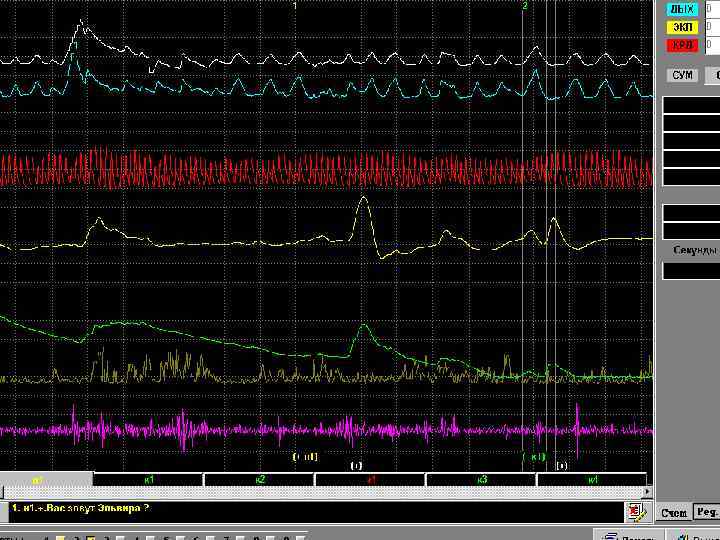Click the СУМ button
Screen dimensions: 720x540
click(681, 75)
